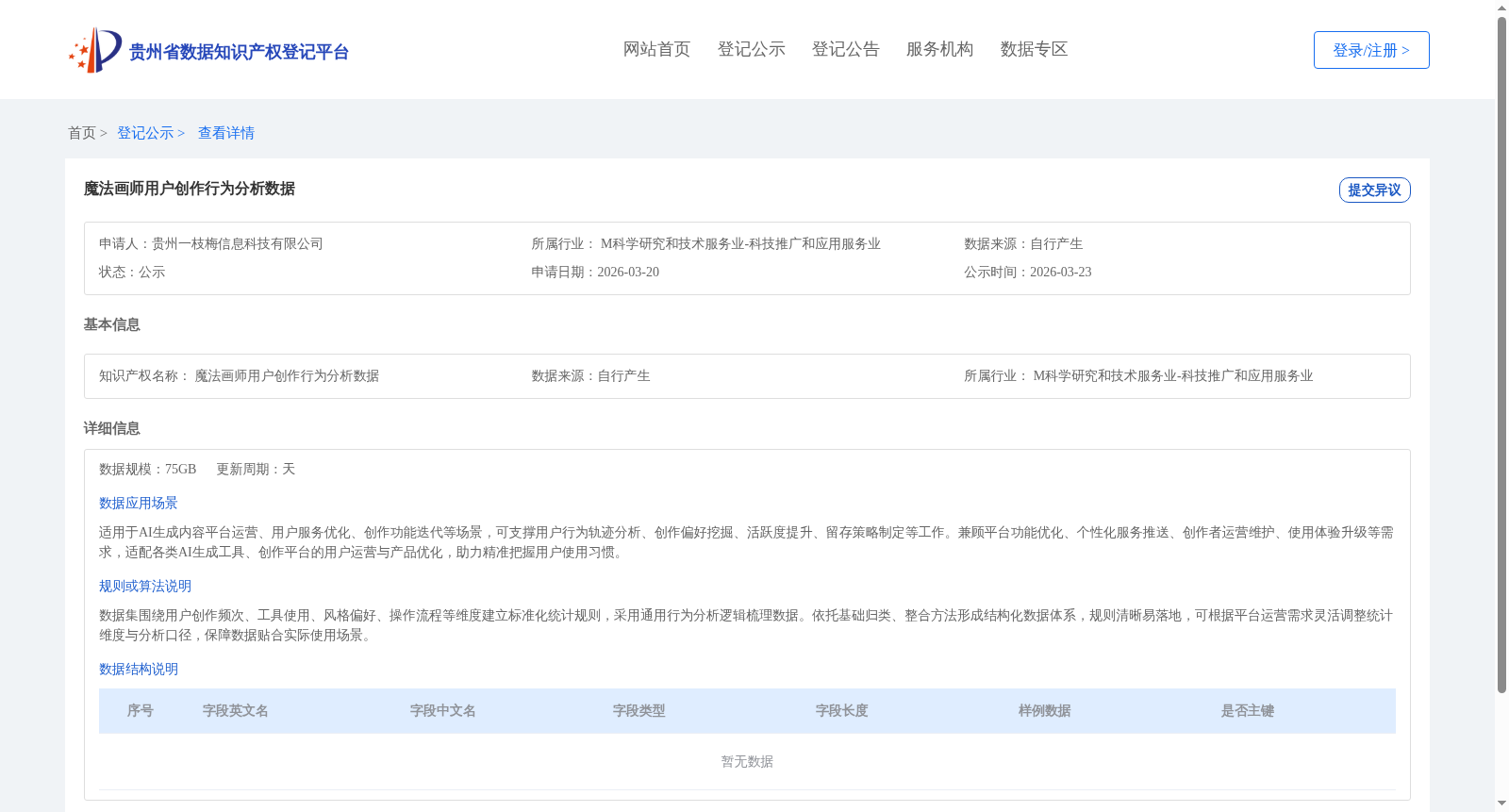Click the 字段长度 column header
1509x812 pixels.
click(842, 711)
